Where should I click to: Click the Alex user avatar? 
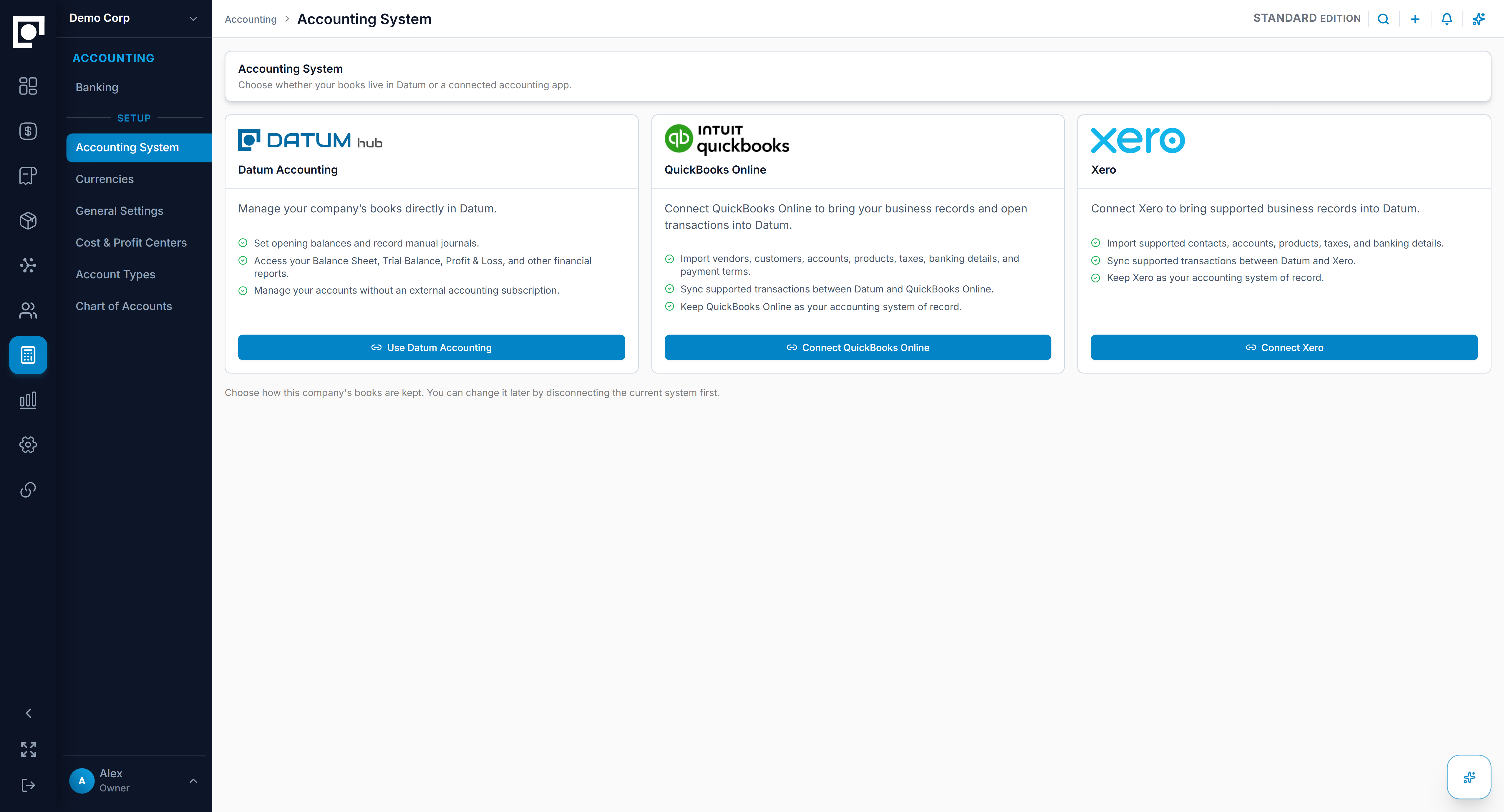click(x=82, y=781)
